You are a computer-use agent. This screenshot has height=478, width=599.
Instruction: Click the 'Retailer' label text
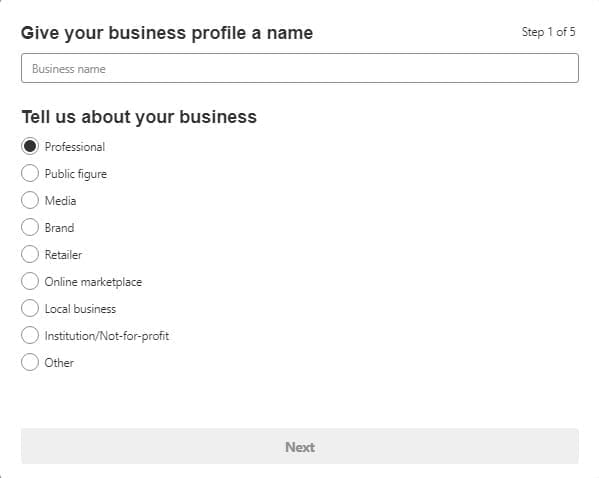[63, 255]
